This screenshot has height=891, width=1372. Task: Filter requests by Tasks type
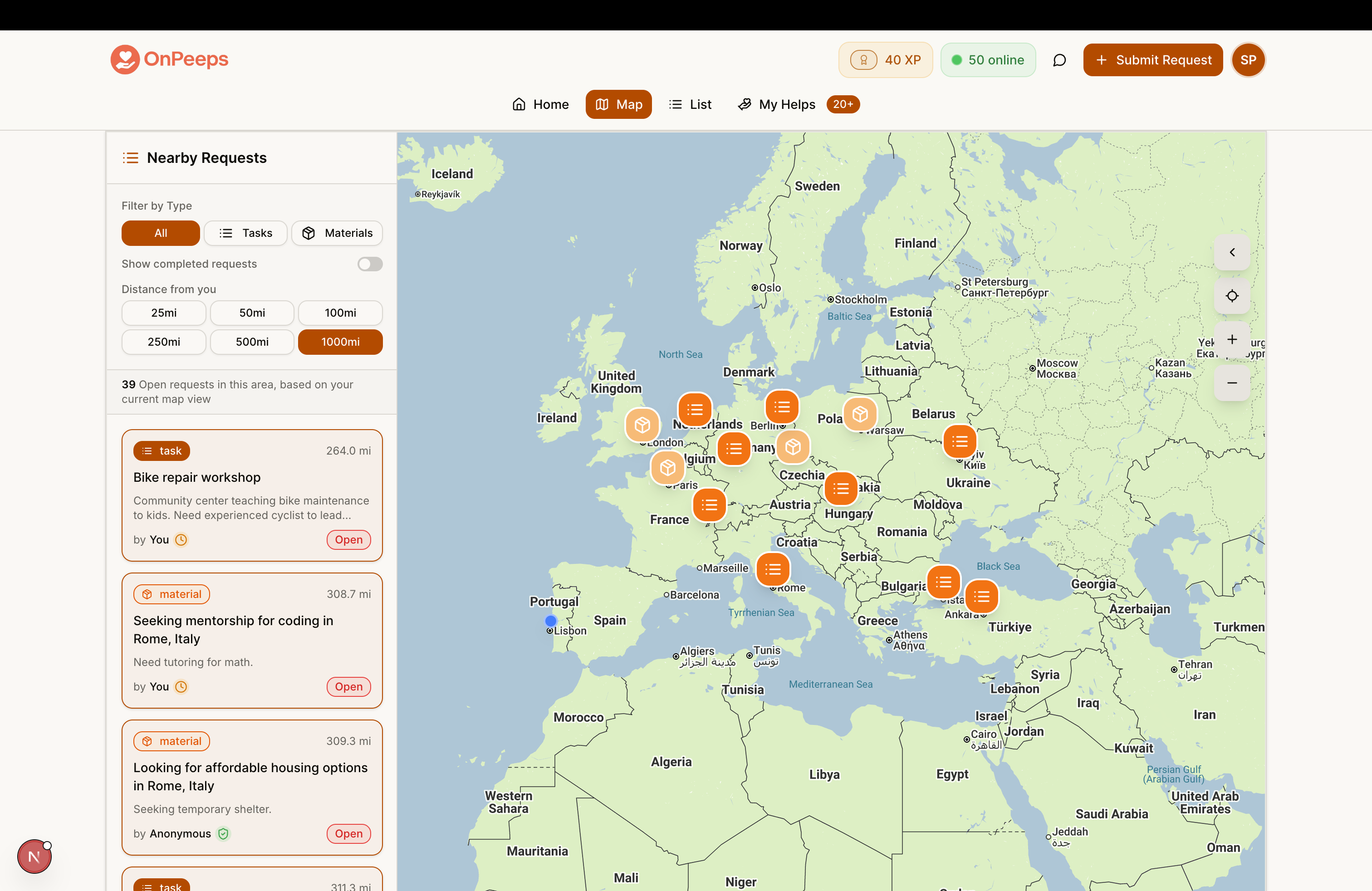coord(245,233)
